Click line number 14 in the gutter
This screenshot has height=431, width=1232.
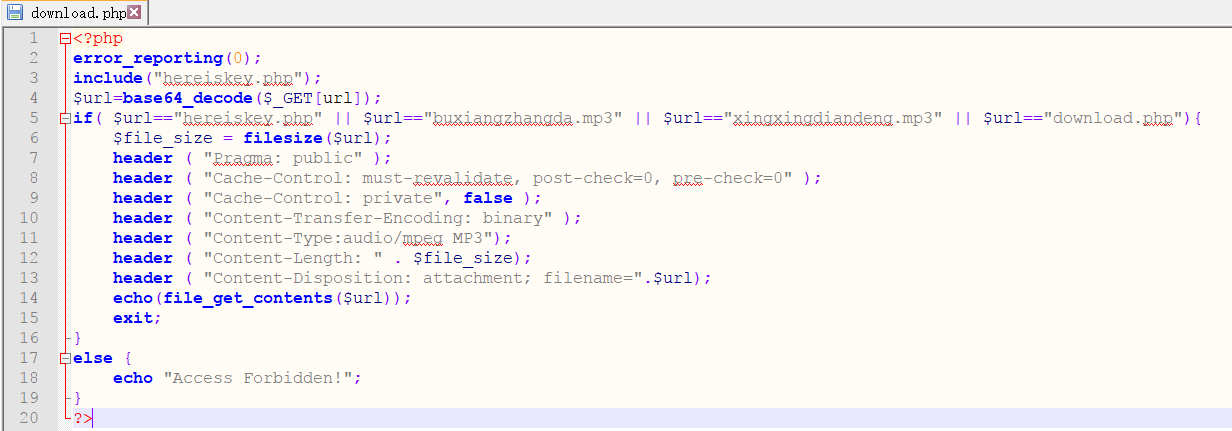click(28, 298)
